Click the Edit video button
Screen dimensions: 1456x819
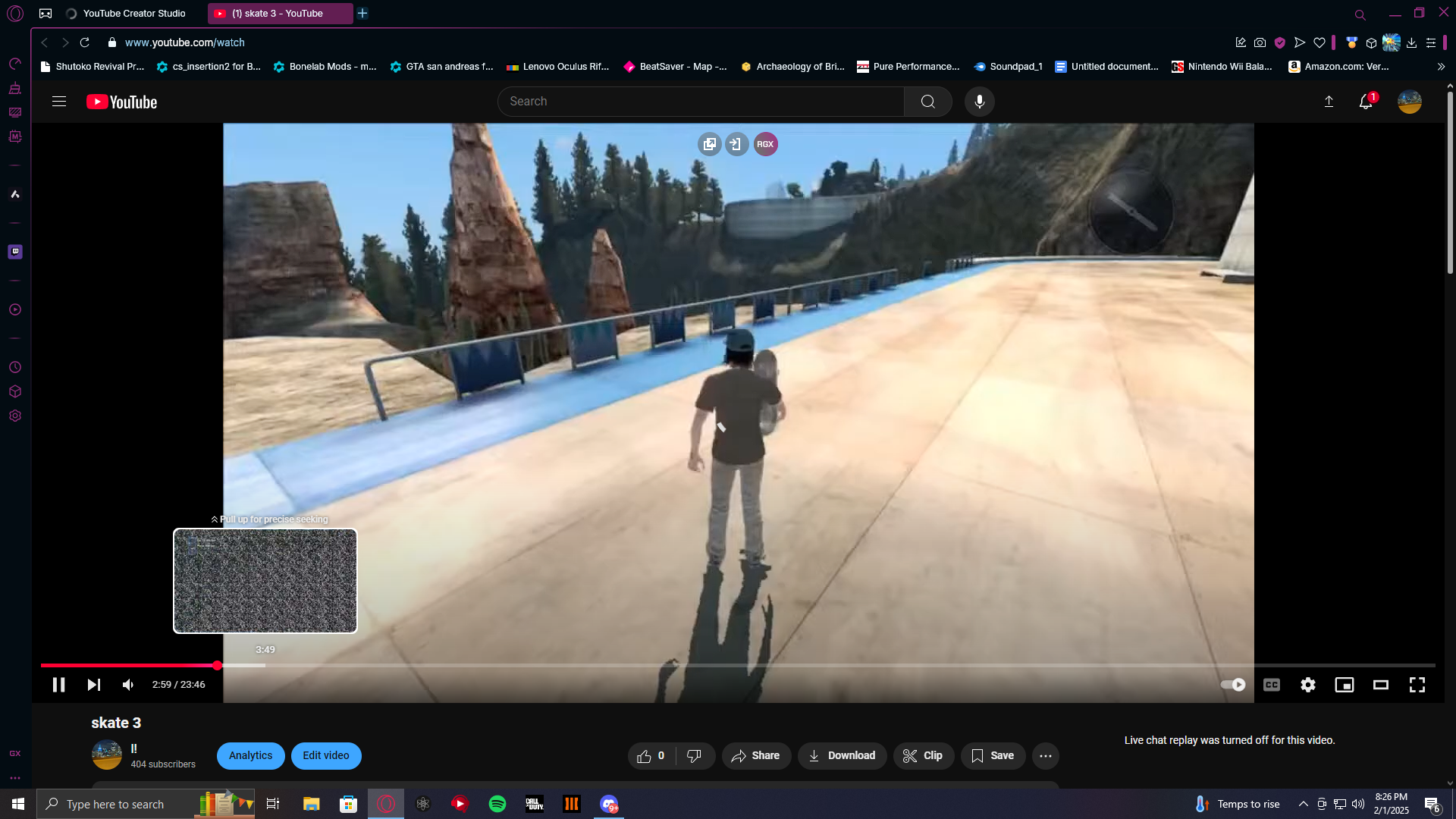click(326, 755)
